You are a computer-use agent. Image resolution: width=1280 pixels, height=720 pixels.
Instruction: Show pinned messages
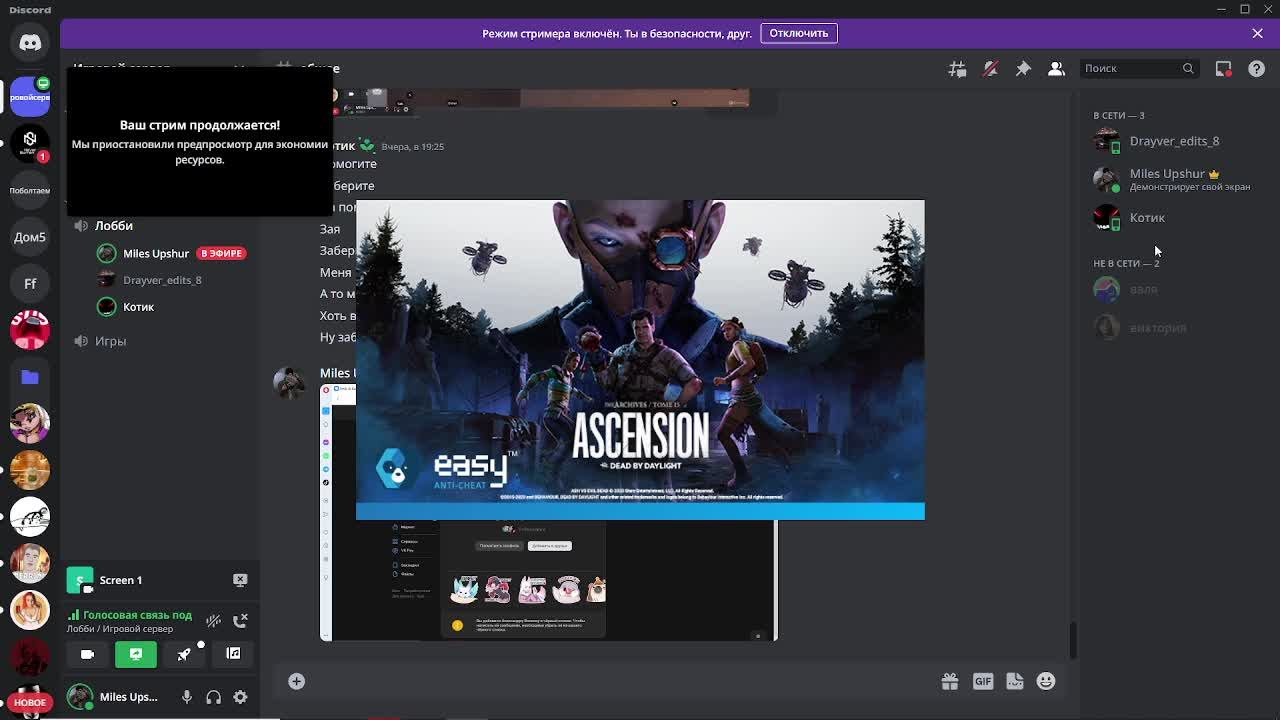pos(1023,68)
